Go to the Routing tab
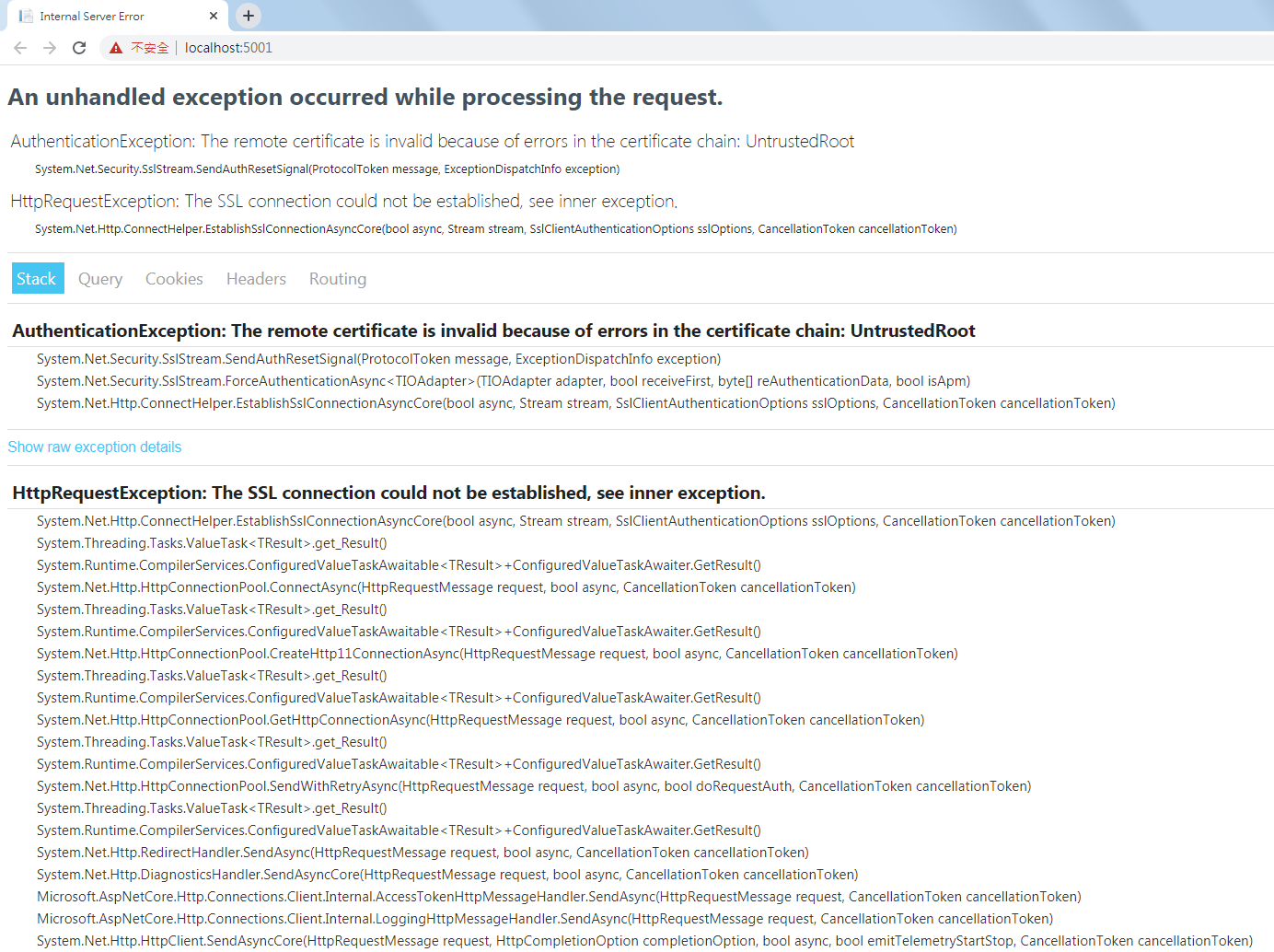Screen dimensions: 1274x952 [338, 279]
